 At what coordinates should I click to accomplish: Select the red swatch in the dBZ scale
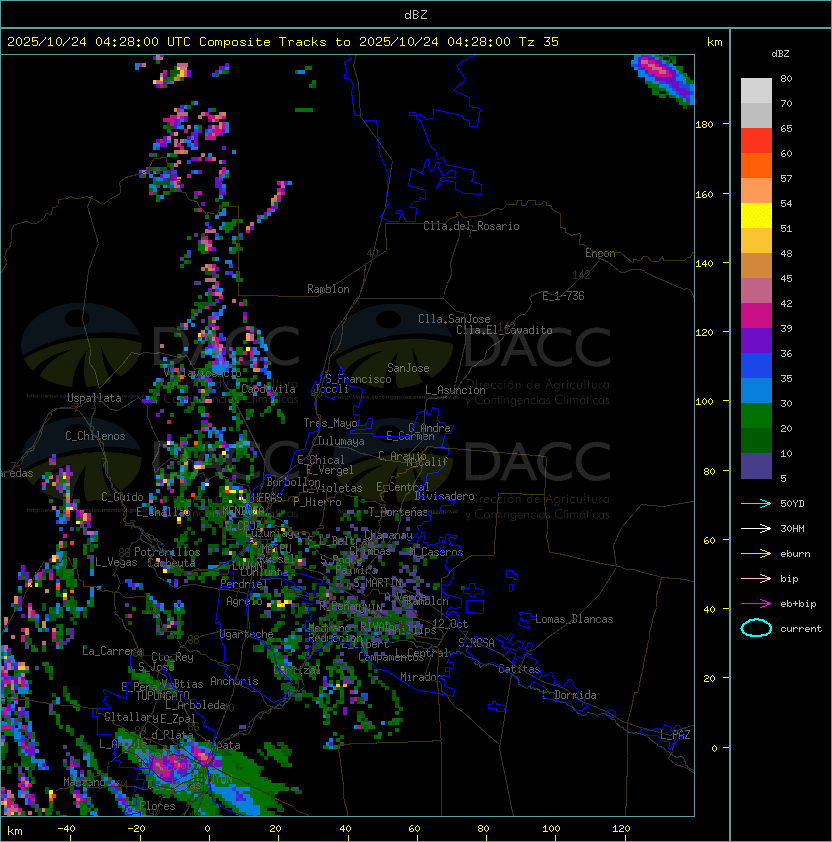click(x=756, y=141)
